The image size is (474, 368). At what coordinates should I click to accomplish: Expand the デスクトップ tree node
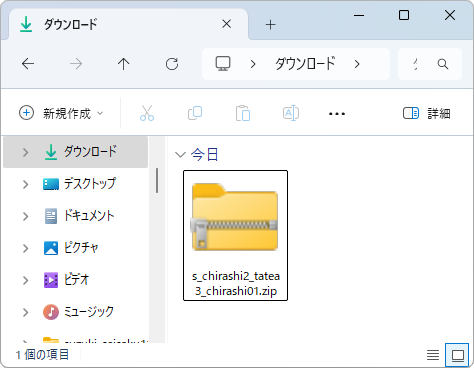pos(25,184)
